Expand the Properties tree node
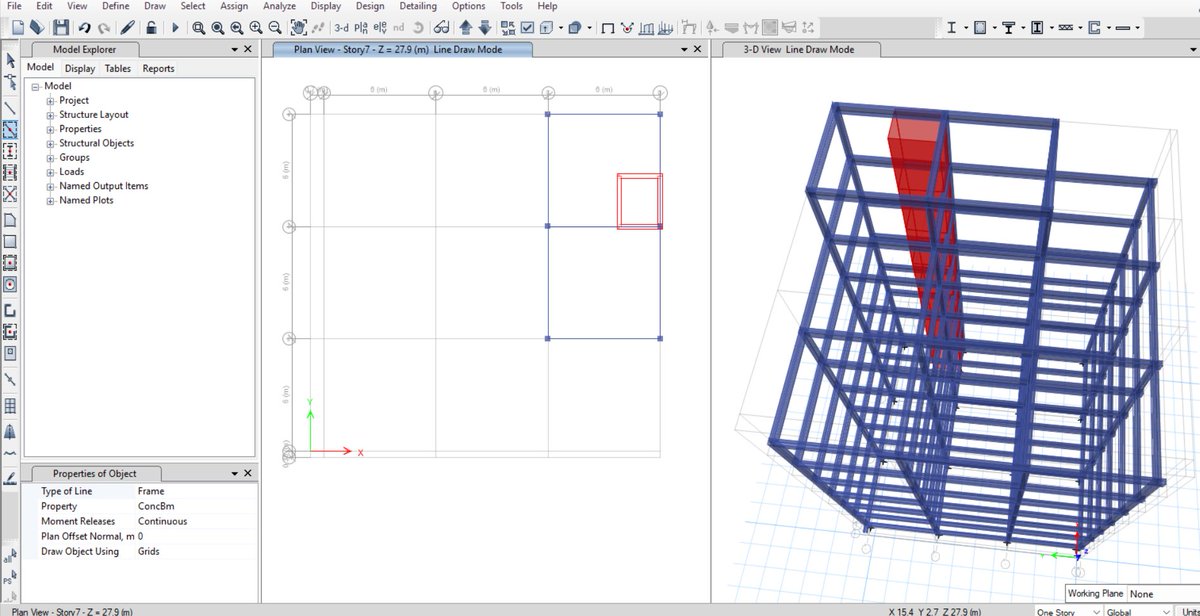1200x616 pixels. pyautogui.click(x=50, y=129)
